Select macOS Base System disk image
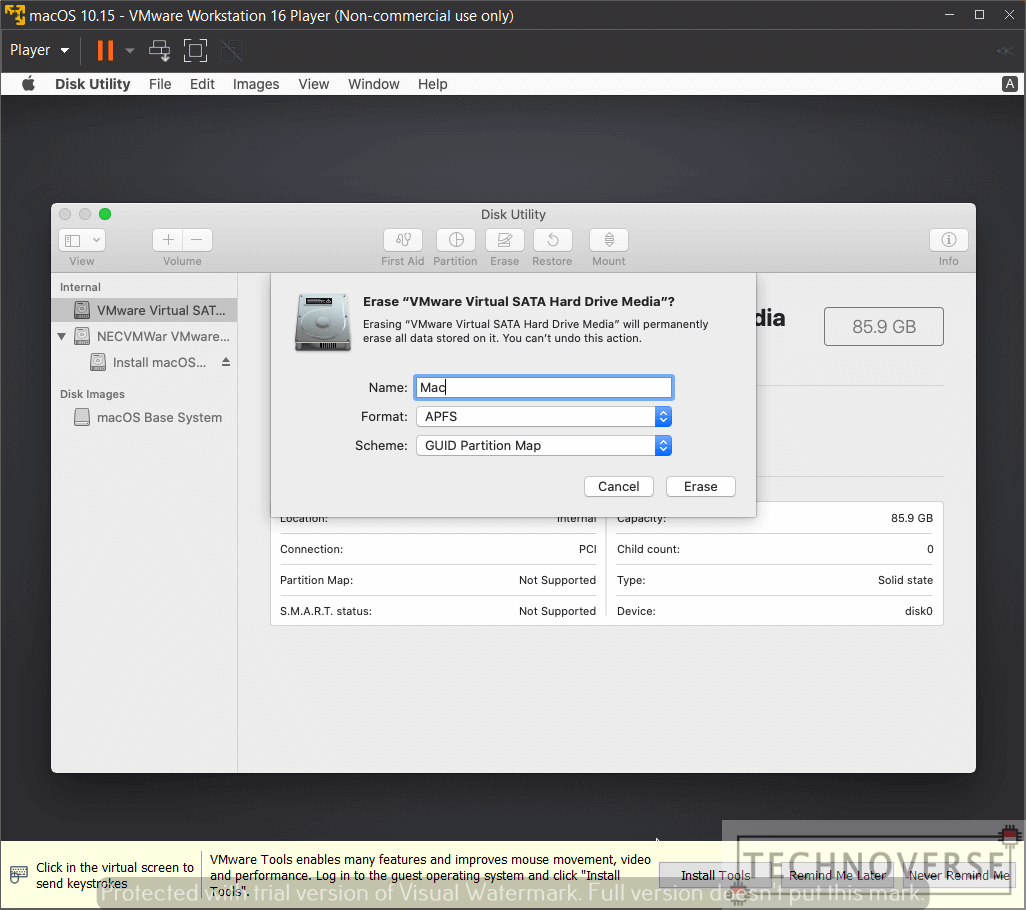Viewport: 1026px width, 910px height. [x=145, y=417]
